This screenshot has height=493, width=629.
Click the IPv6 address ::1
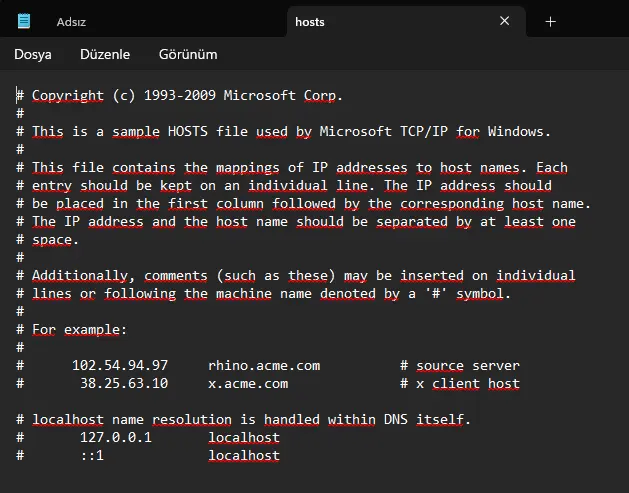[92, 455]
